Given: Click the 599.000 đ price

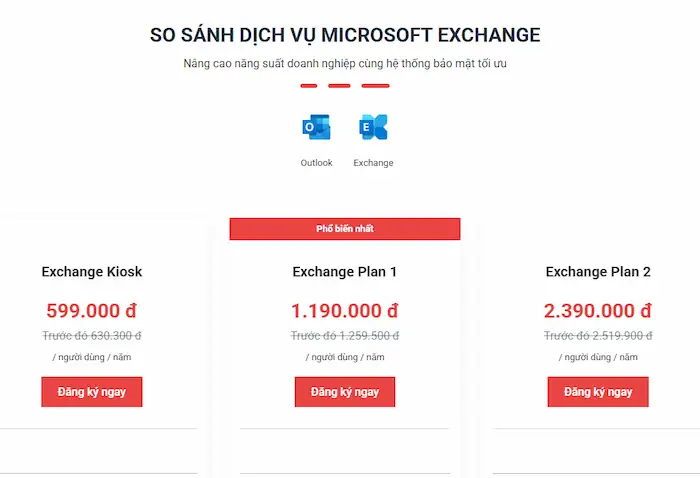Looking at the screenshot, I should (92, 310).
